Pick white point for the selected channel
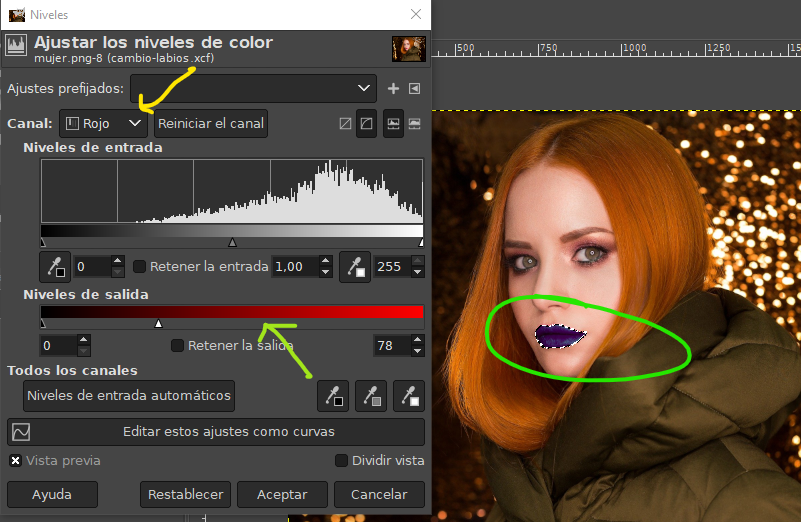This screenshot has height=522, width=801. (354, 267)
